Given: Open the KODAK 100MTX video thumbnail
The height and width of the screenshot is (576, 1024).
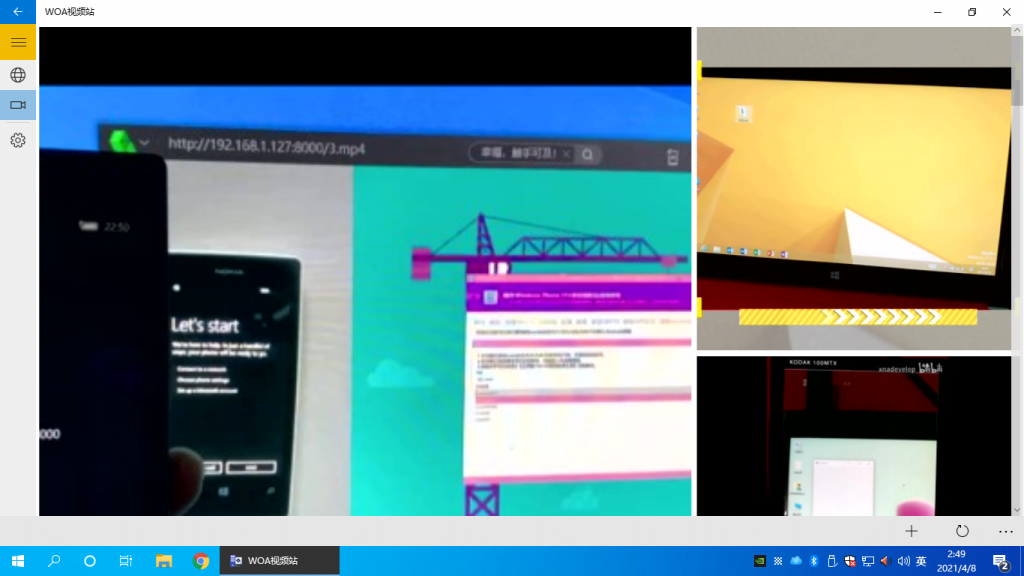Looking at the screenshot, I should click(854, 435).
